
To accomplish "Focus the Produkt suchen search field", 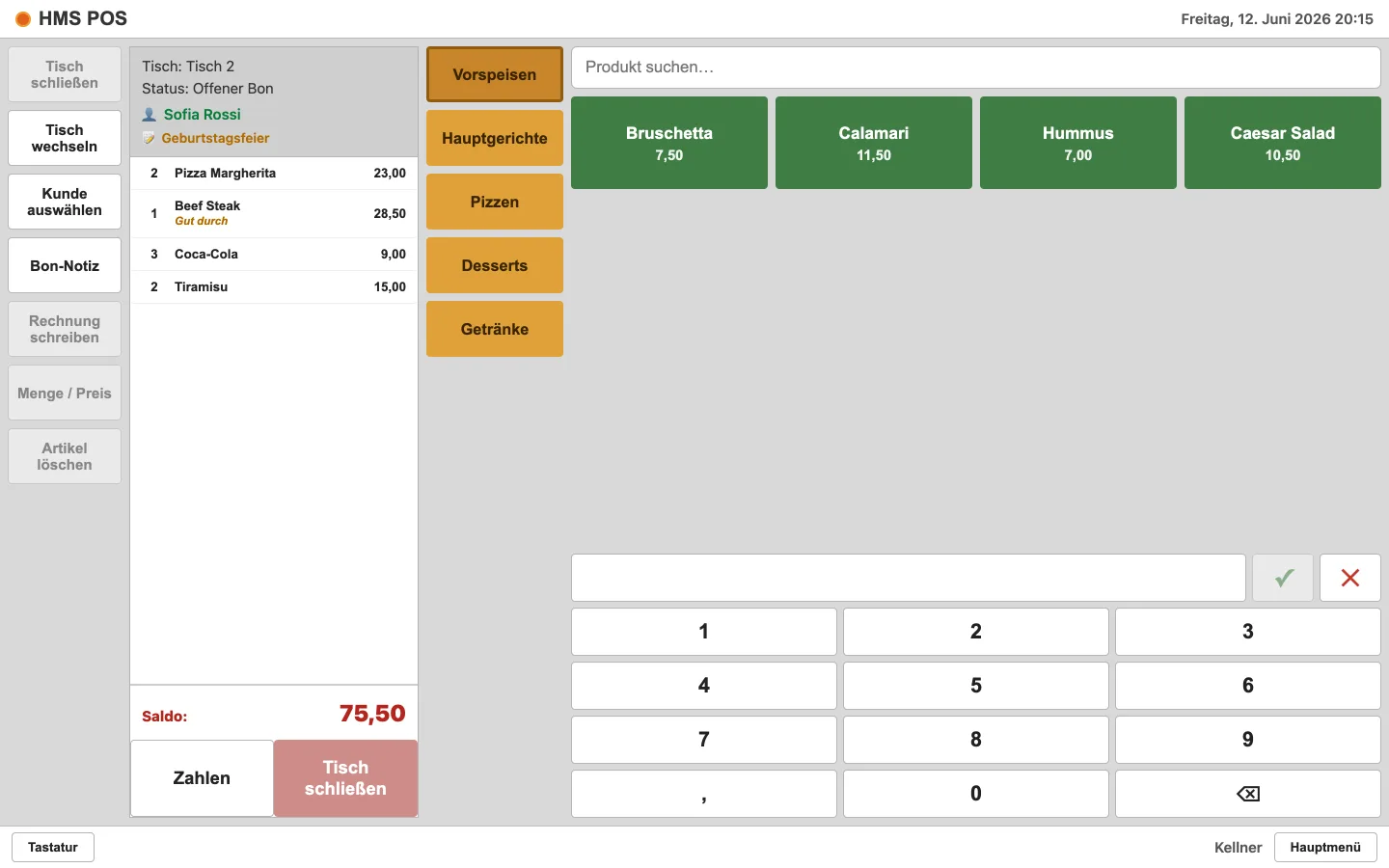I will 976,68.
